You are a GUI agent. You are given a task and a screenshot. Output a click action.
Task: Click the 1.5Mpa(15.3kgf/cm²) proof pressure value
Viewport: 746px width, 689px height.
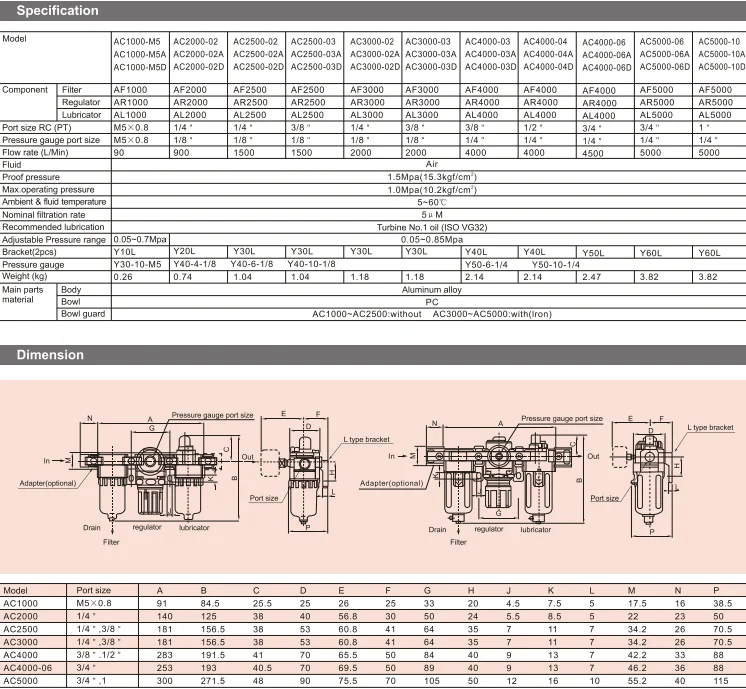point(432,177)
